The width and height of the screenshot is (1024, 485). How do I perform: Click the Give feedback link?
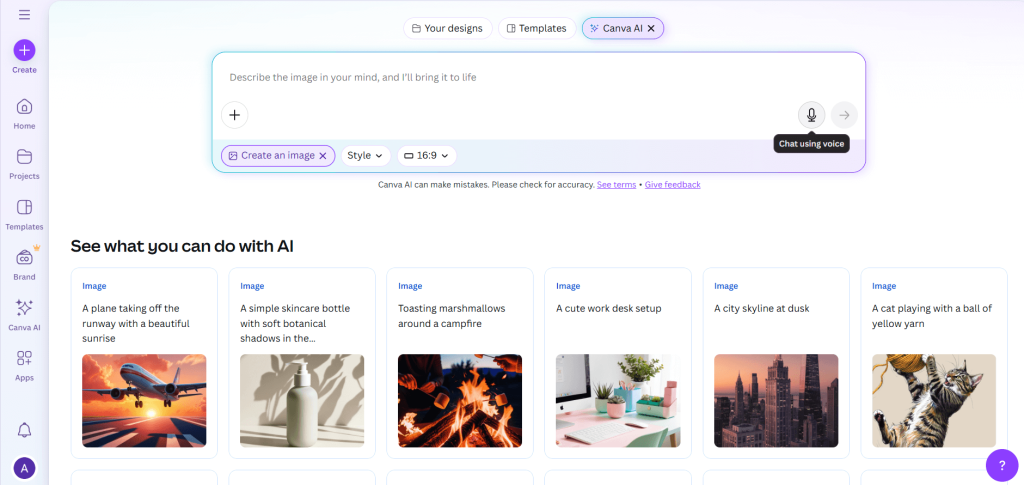(672, 185)
